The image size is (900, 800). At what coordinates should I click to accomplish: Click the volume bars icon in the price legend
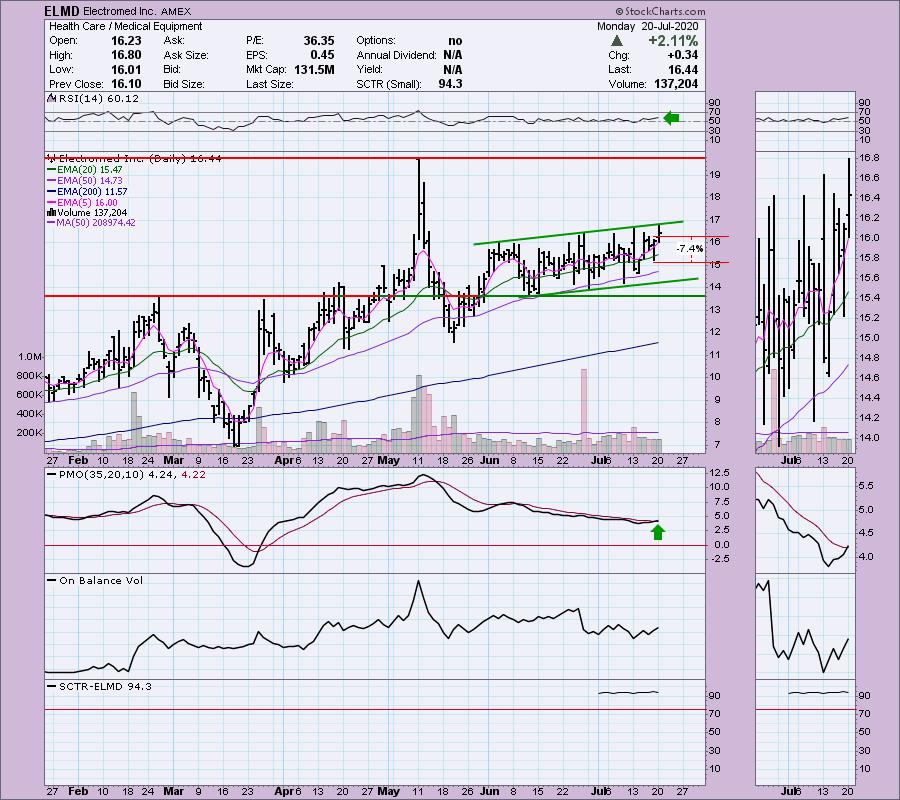[51, 213]
